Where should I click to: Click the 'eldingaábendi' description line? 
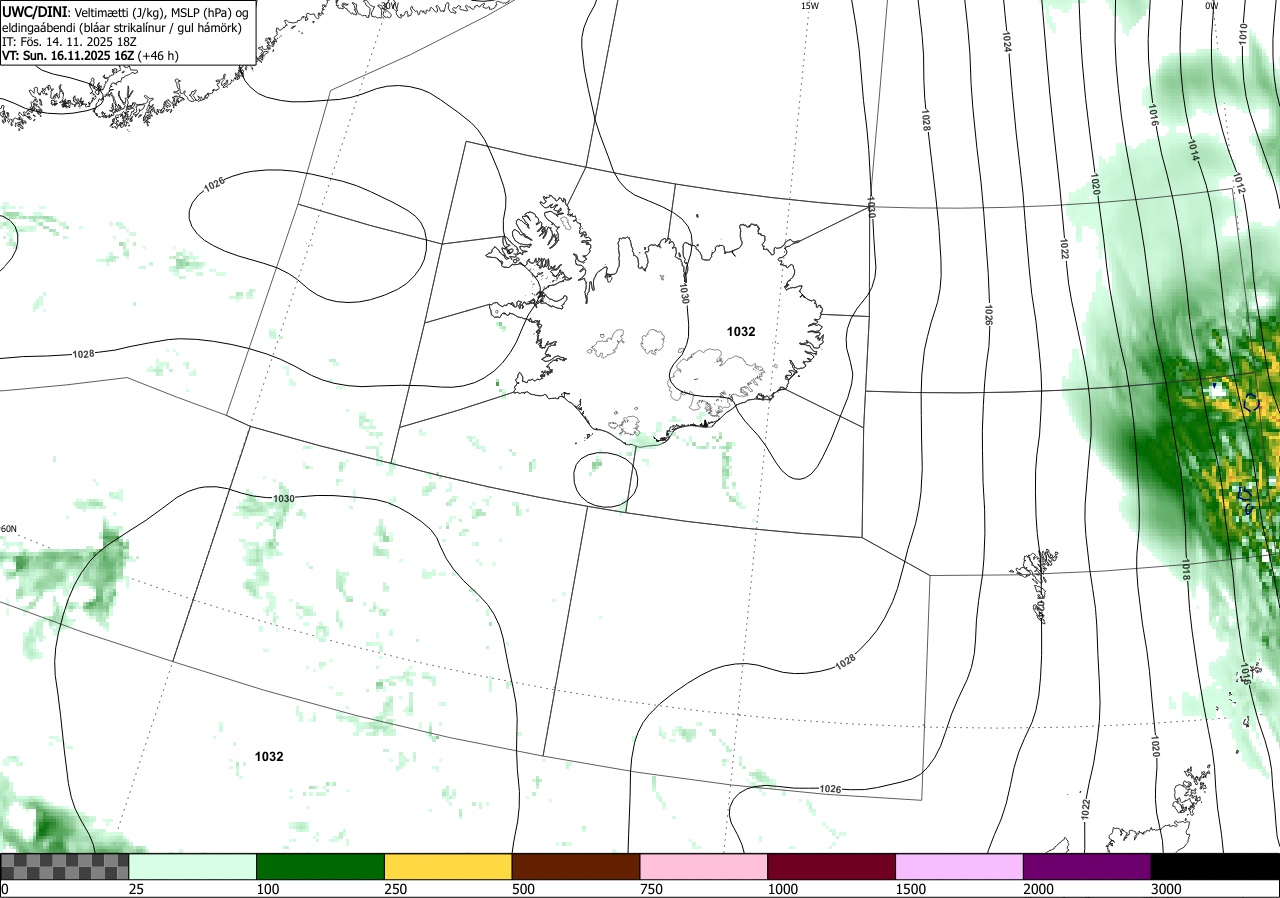pos(121,27)
